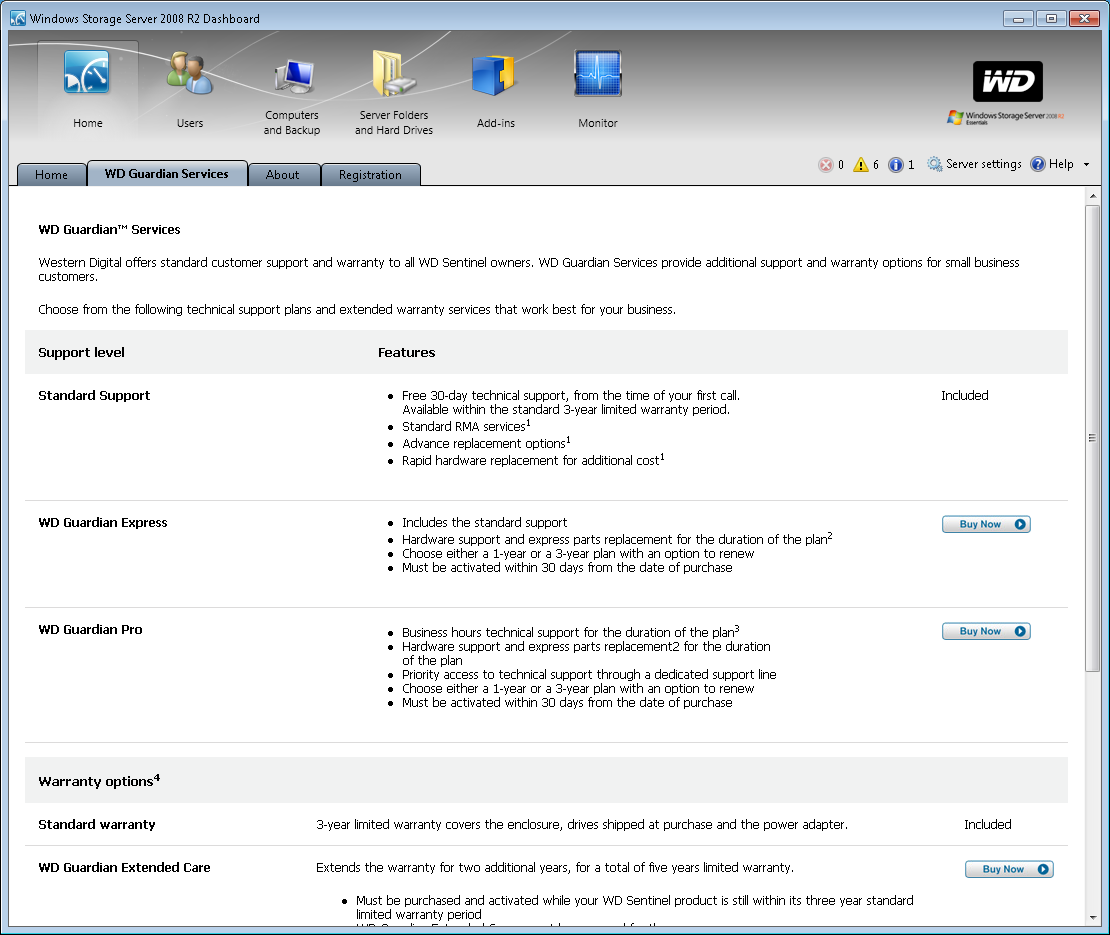The height and width of the screenshot is (935, 1110).
Task: Open the Users section icon
Action: (x=189, y=73)
